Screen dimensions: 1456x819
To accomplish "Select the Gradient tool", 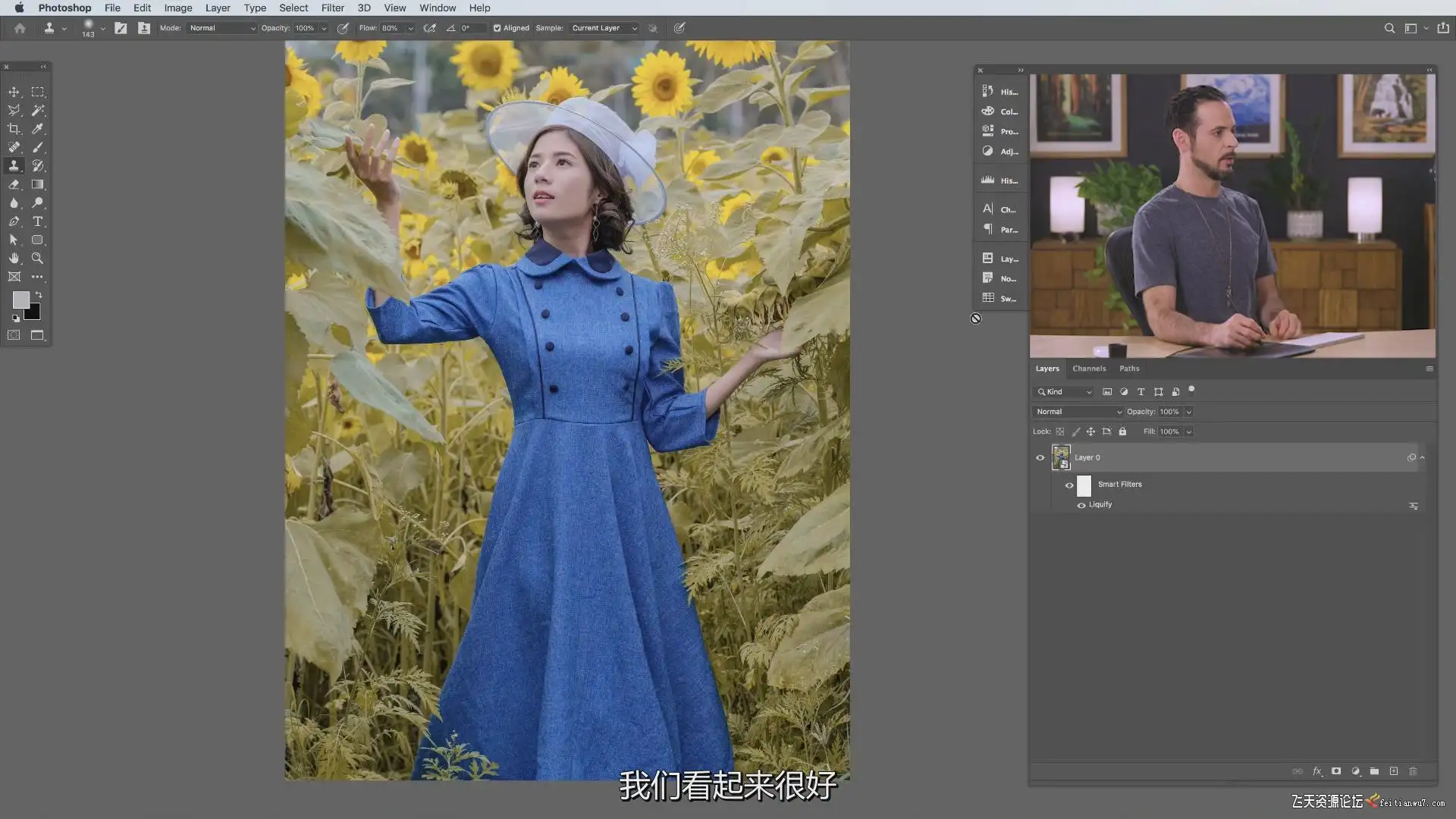I will coord(37,184).
